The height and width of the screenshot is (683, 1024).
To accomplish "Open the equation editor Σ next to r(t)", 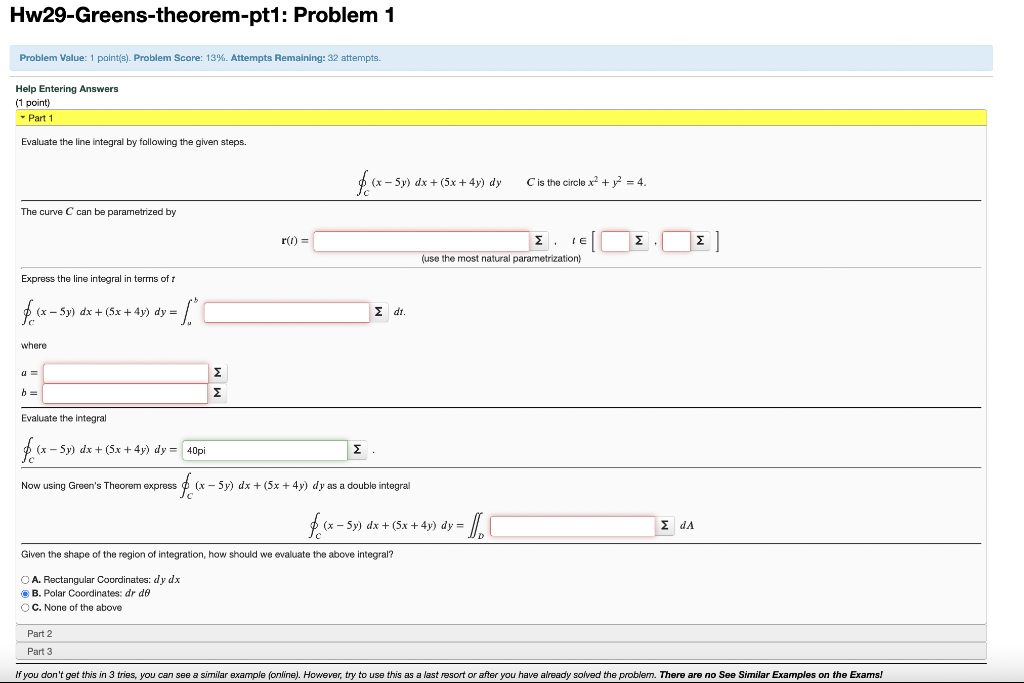I will point(539,240).
